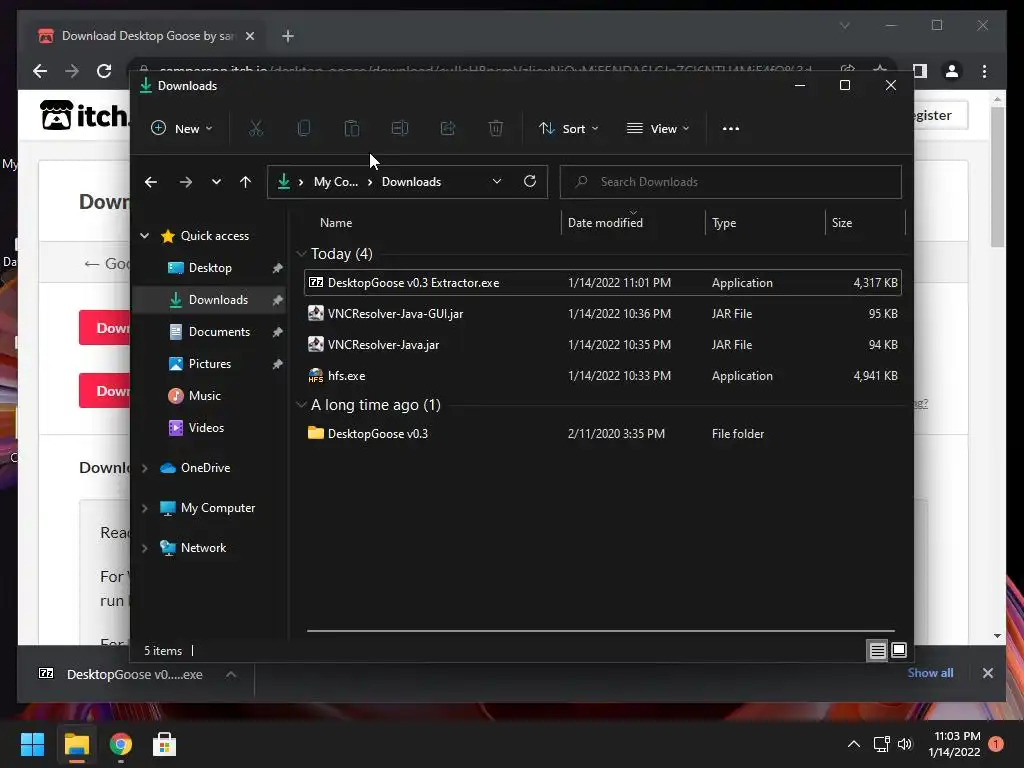Click the Share icon in toolbar

pyautogui.click(x=448, y=129)
